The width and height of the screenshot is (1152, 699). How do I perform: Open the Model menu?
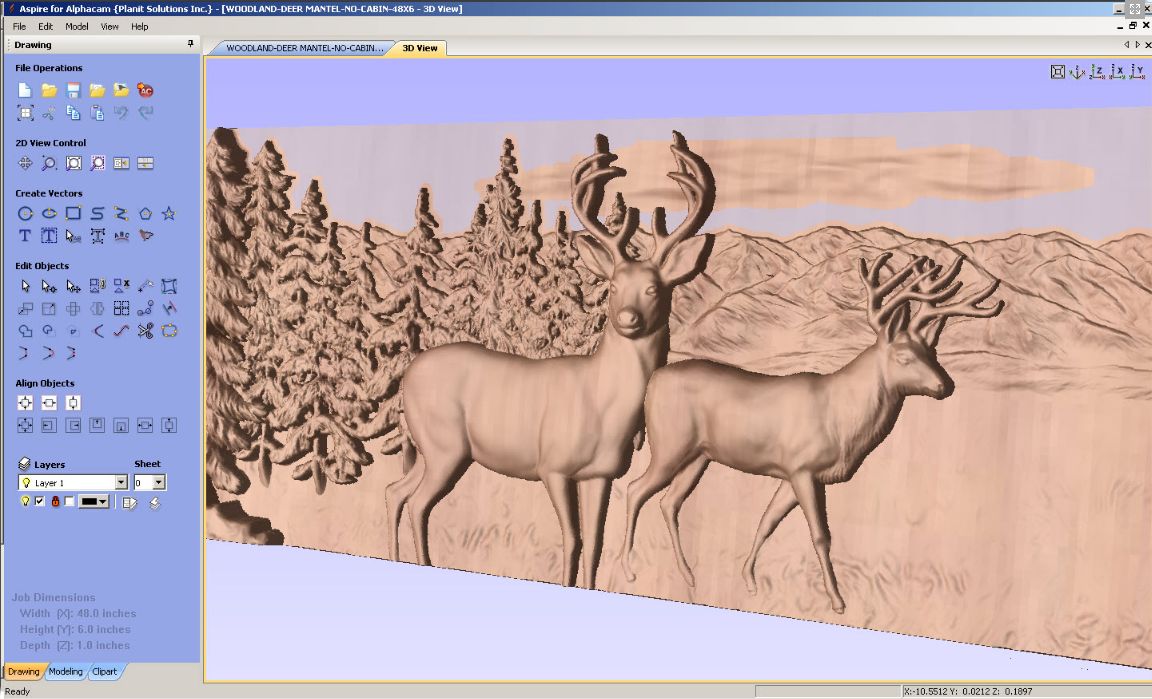pos(76,26)
